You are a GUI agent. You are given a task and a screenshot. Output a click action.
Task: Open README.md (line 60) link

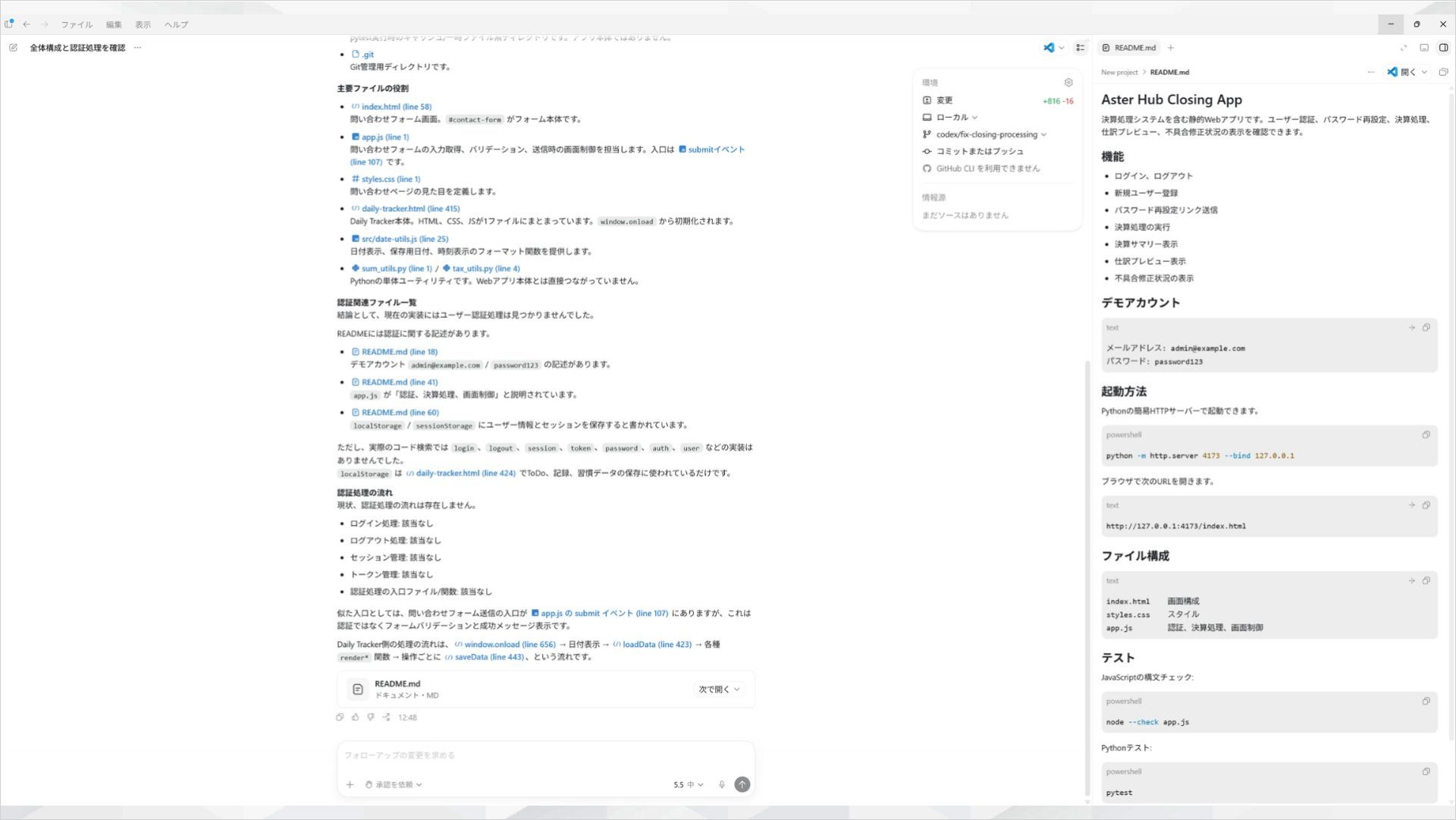(x=394, y=413)
